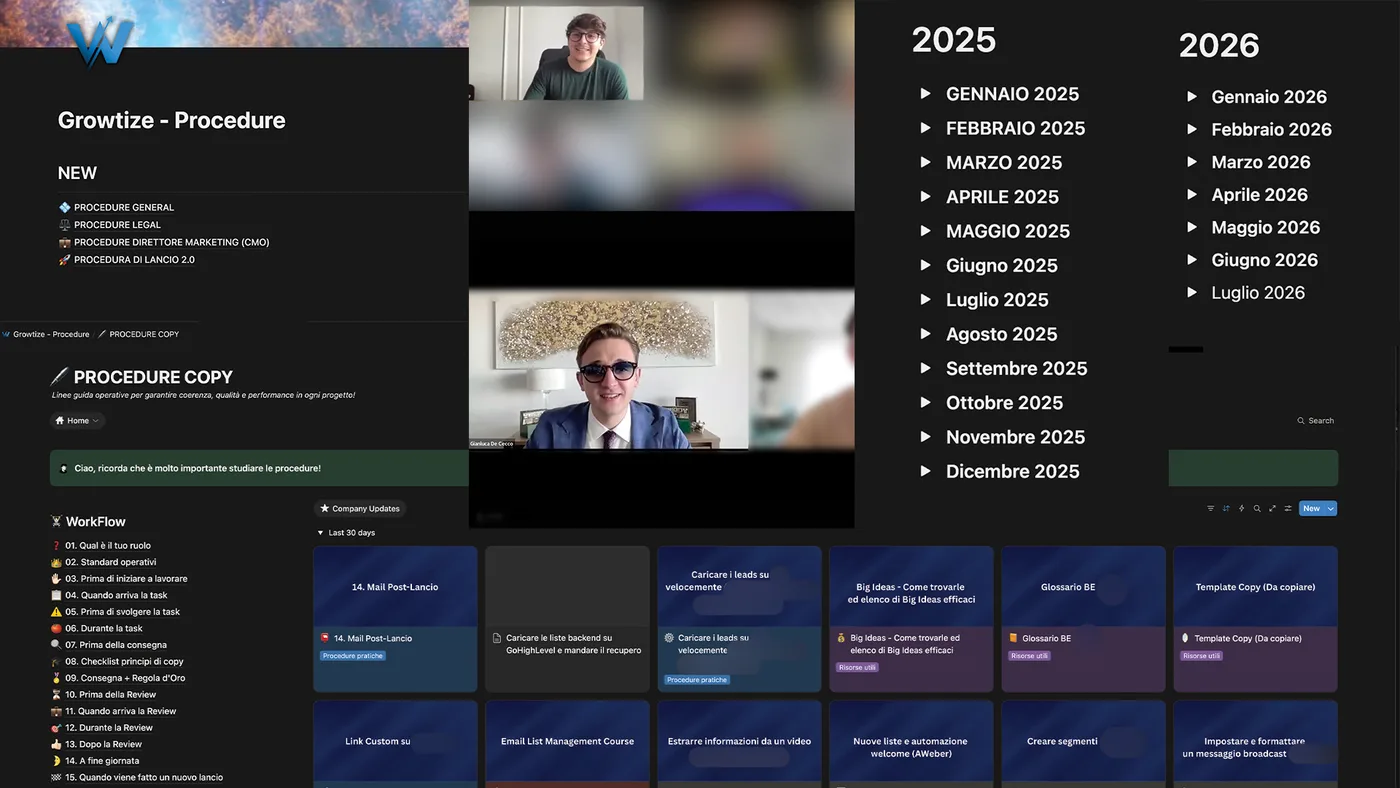Open the Big Ideas card

click(x=911, y=619)
